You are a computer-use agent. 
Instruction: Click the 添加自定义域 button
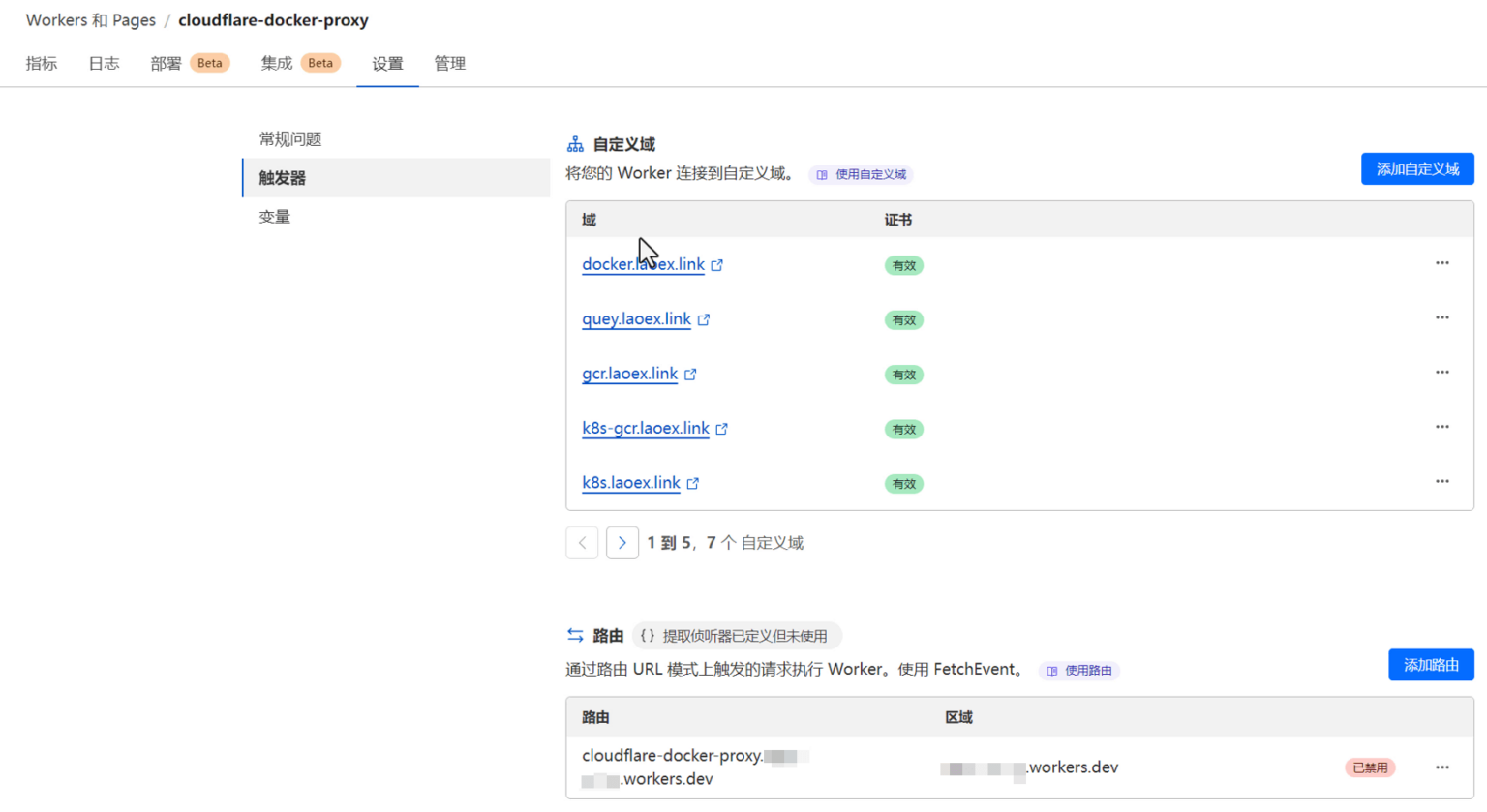click(x=1416, y=167)
